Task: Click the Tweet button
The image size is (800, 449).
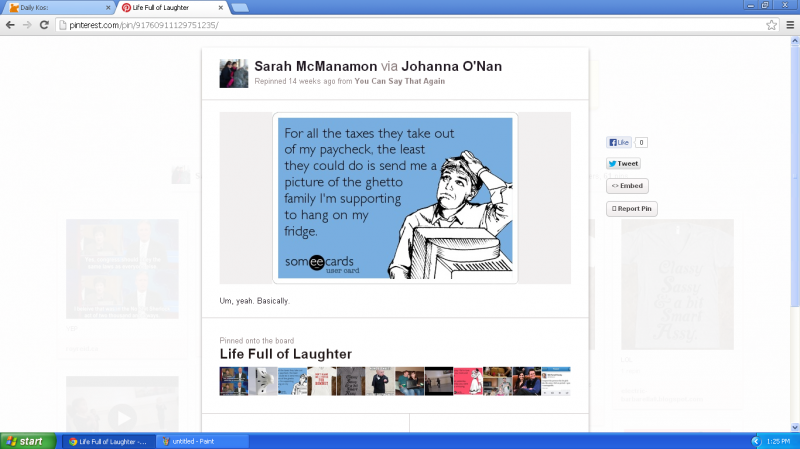Action: [623, 163]
